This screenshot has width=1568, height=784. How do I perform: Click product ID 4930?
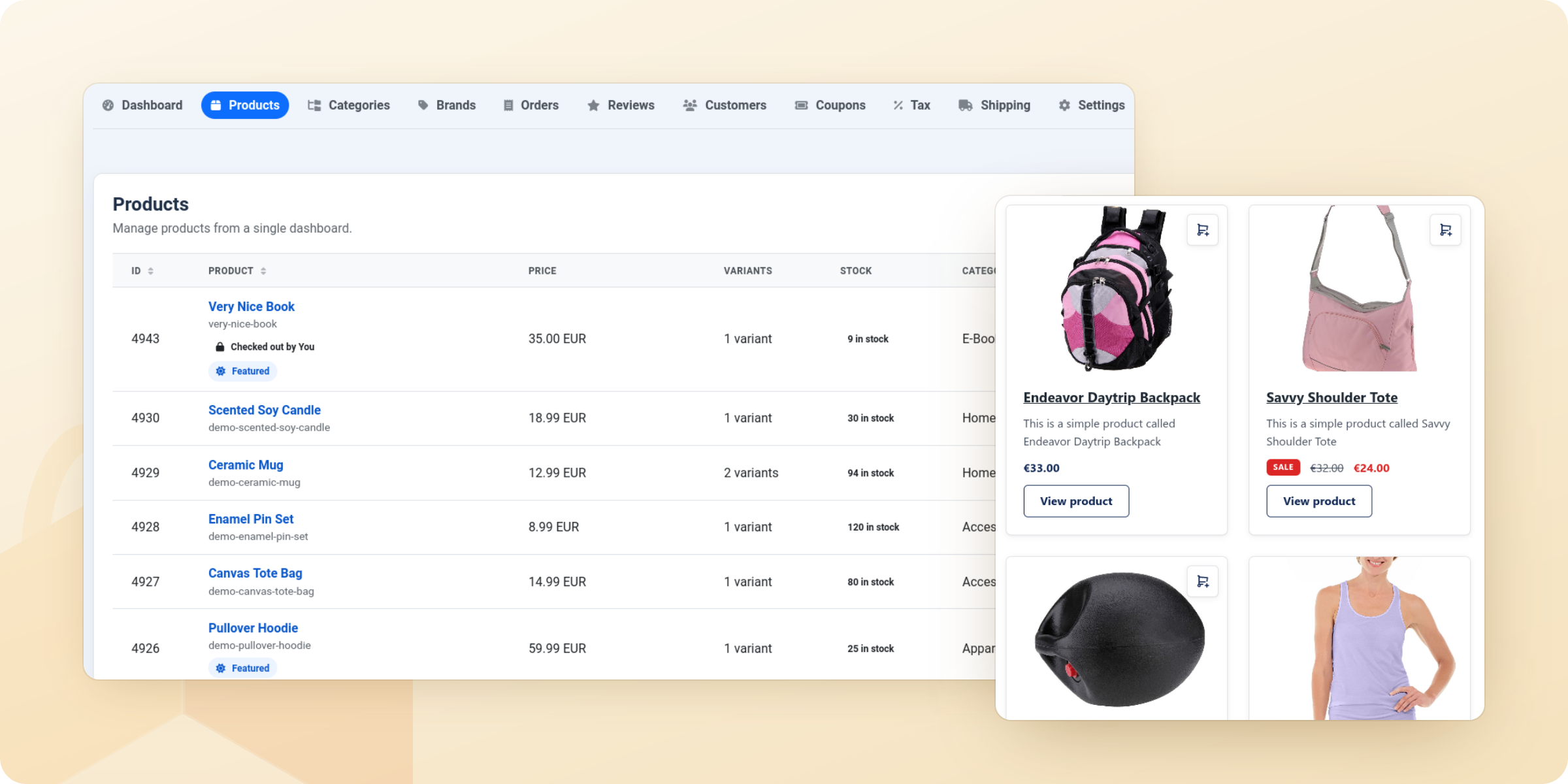146,418
